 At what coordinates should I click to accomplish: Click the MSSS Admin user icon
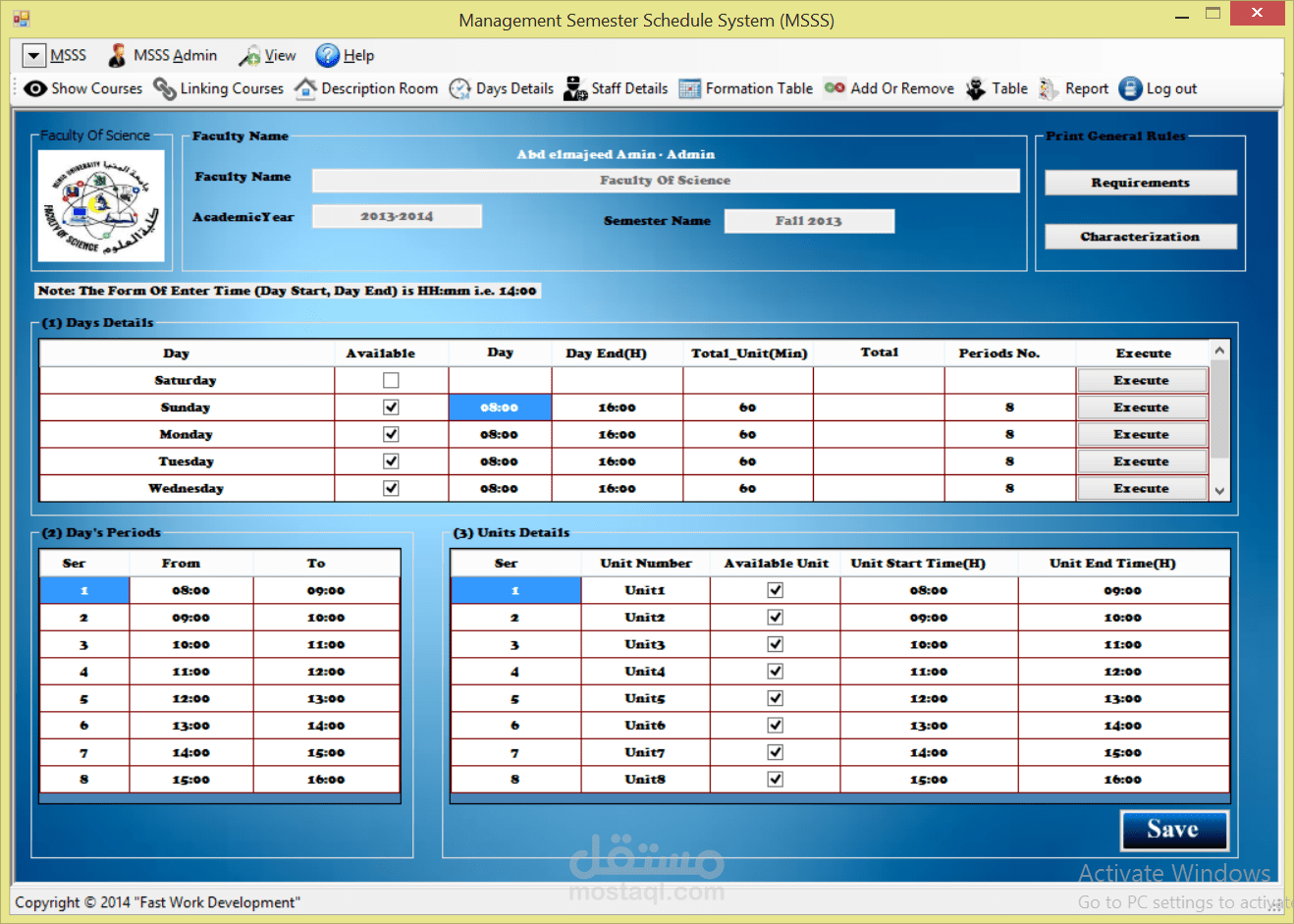117,55
